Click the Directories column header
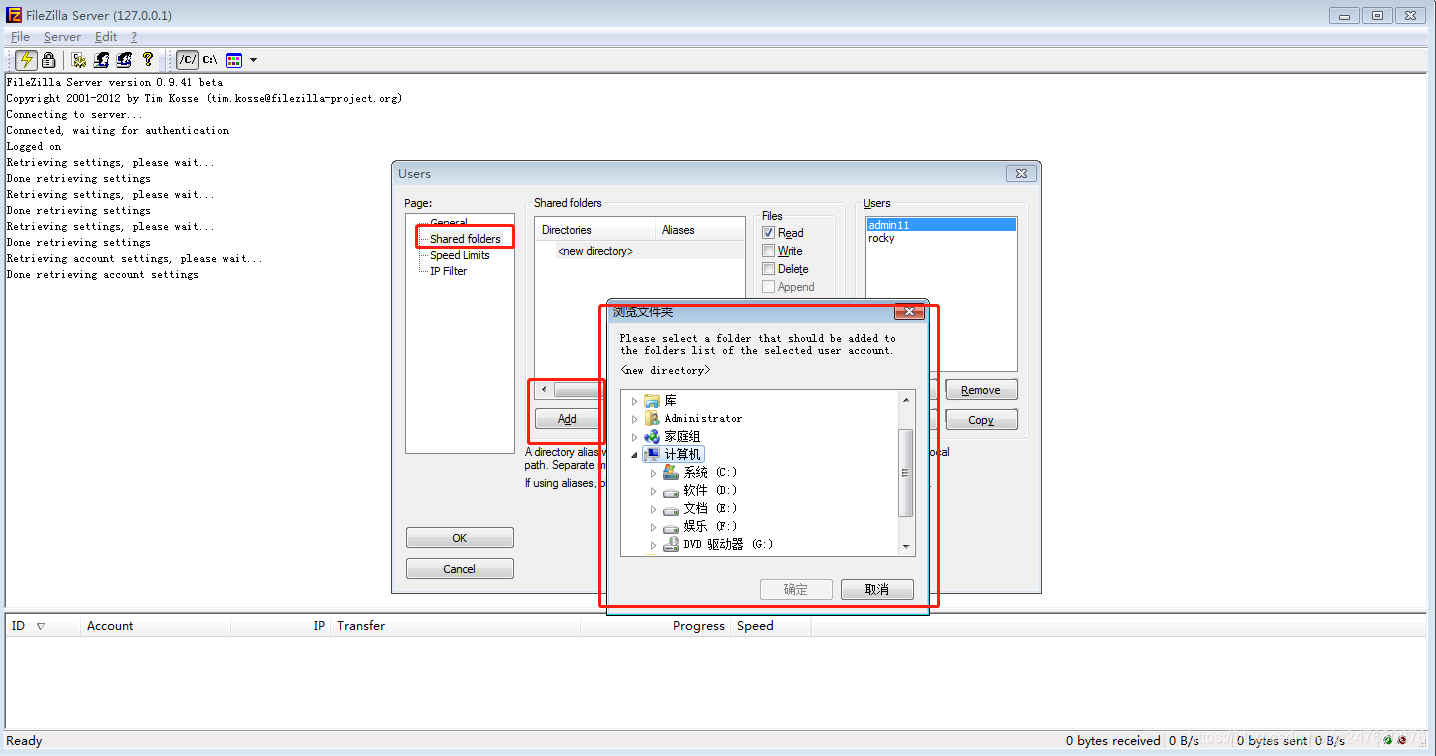The height and width of the screenshot is (756, 1436). [x=595, y=230]
